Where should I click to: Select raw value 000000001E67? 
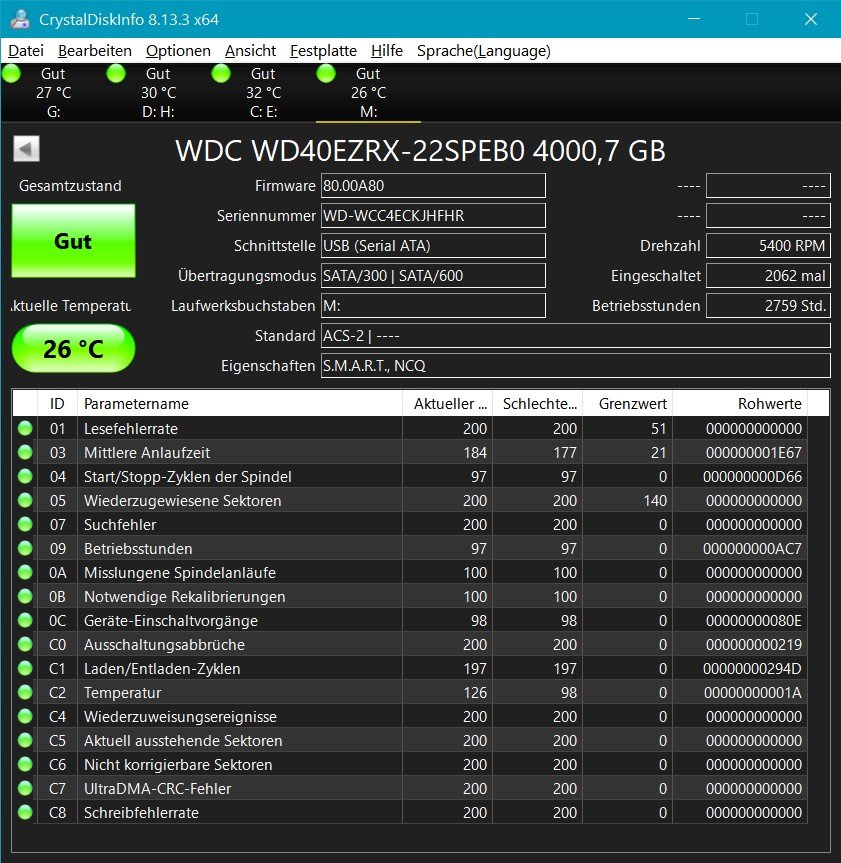click(x=753, y=453)
